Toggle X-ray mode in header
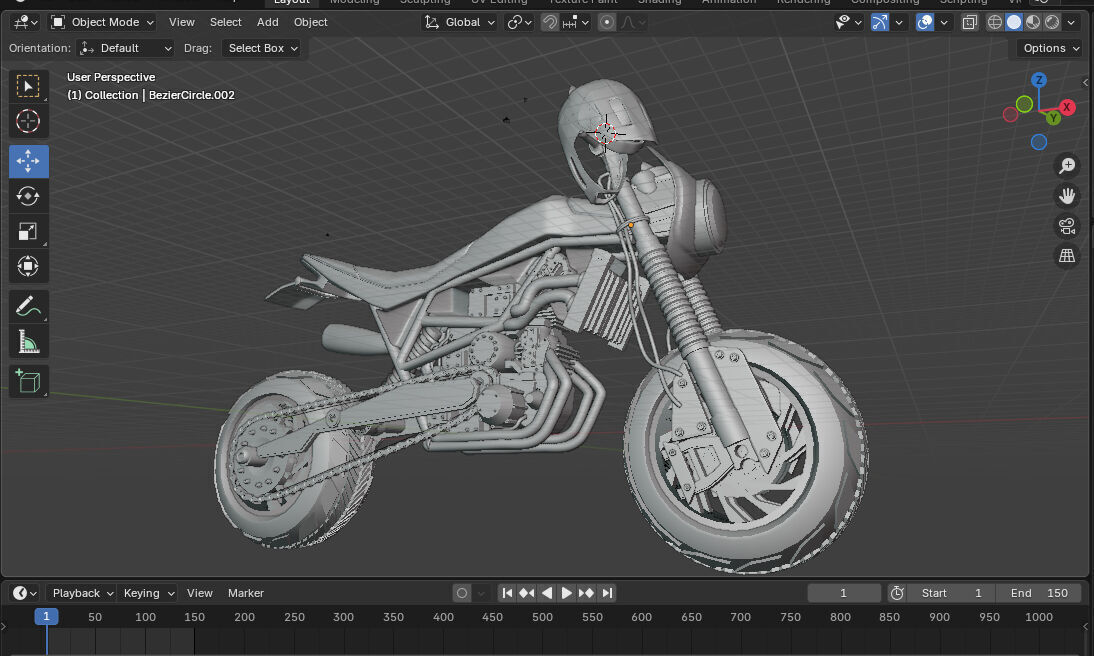The height and width of the screenshot is (656, 1094). (x=970, y=22)
